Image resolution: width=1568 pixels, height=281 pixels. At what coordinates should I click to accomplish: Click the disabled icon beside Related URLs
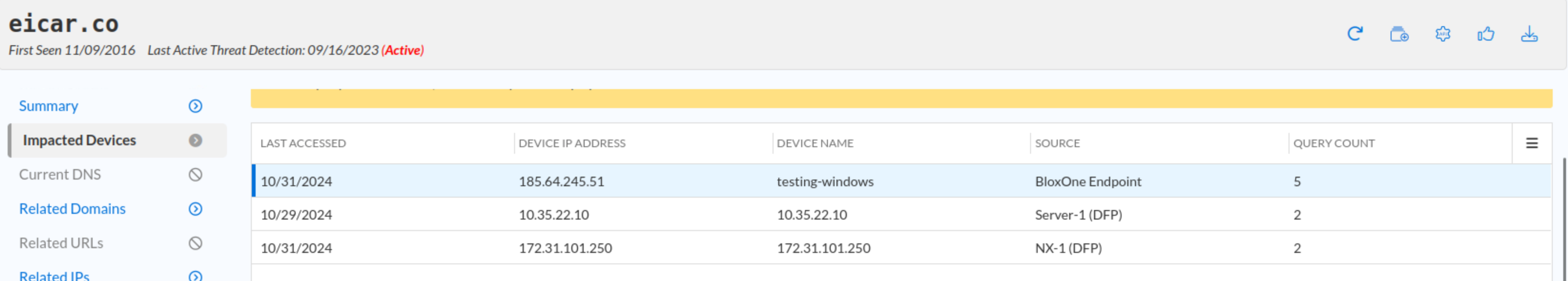pos(195,243)
